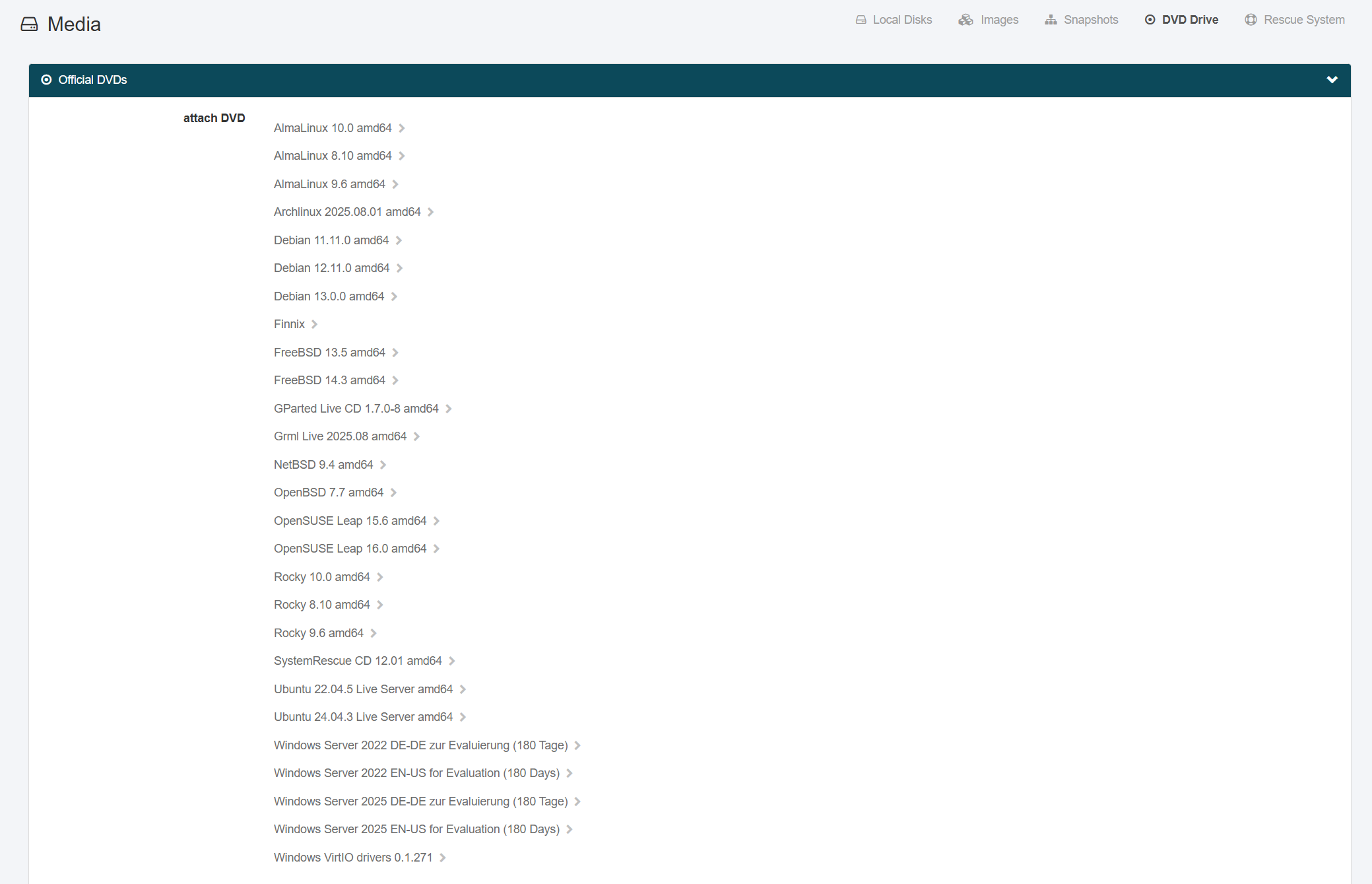Attach Windows VirtIO drivers 0.1.271

[x=360, y=858]
